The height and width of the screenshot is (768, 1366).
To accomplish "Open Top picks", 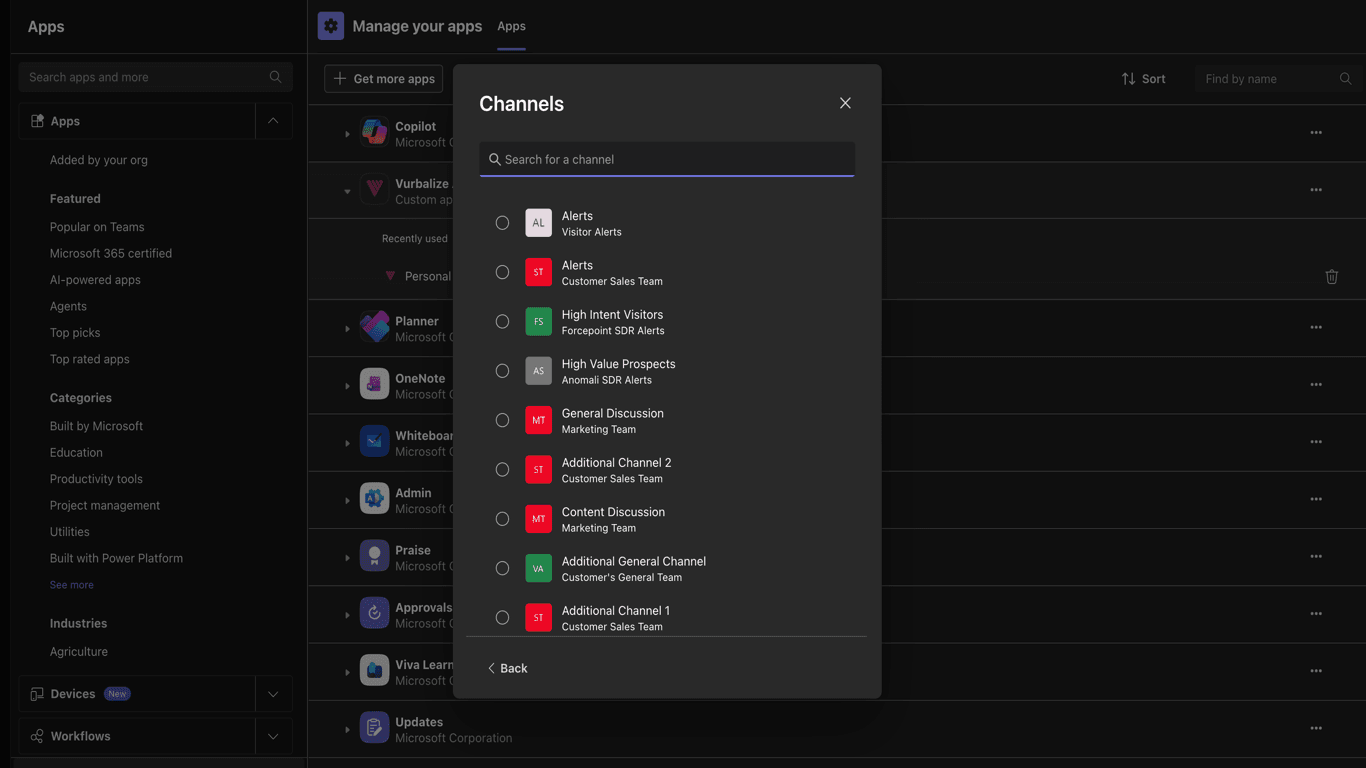I will click(x=75, y=333).
